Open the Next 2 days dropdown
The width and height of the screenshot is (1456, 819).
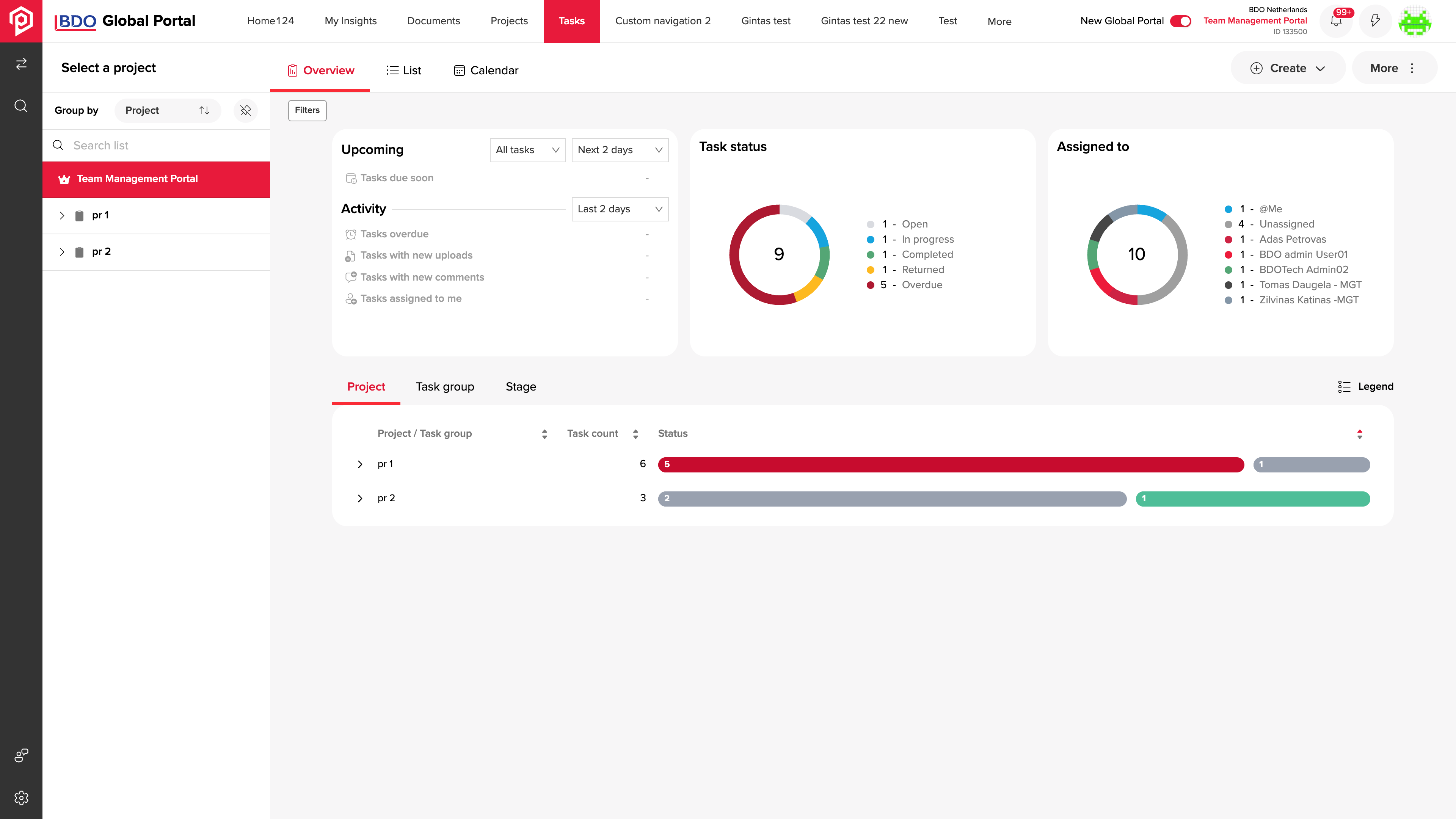(620, 150)
